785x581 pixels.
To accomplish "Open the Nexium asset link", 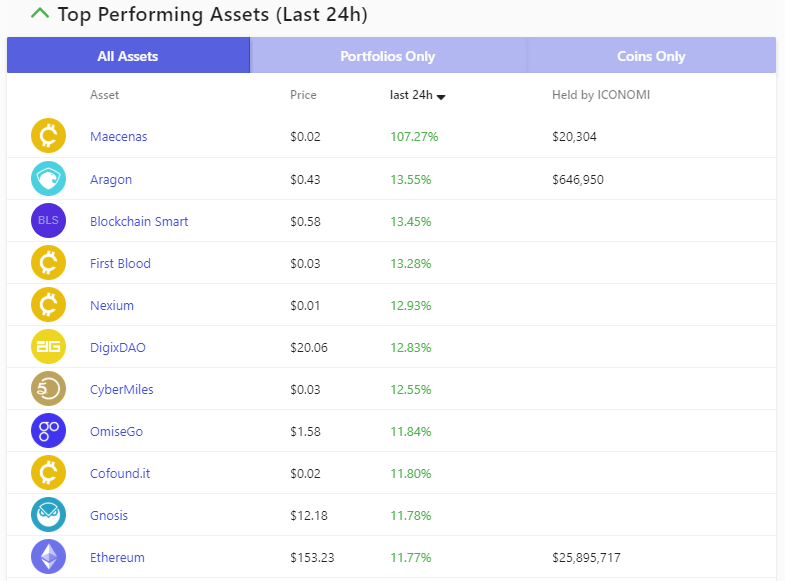I will tap(111, 306).
